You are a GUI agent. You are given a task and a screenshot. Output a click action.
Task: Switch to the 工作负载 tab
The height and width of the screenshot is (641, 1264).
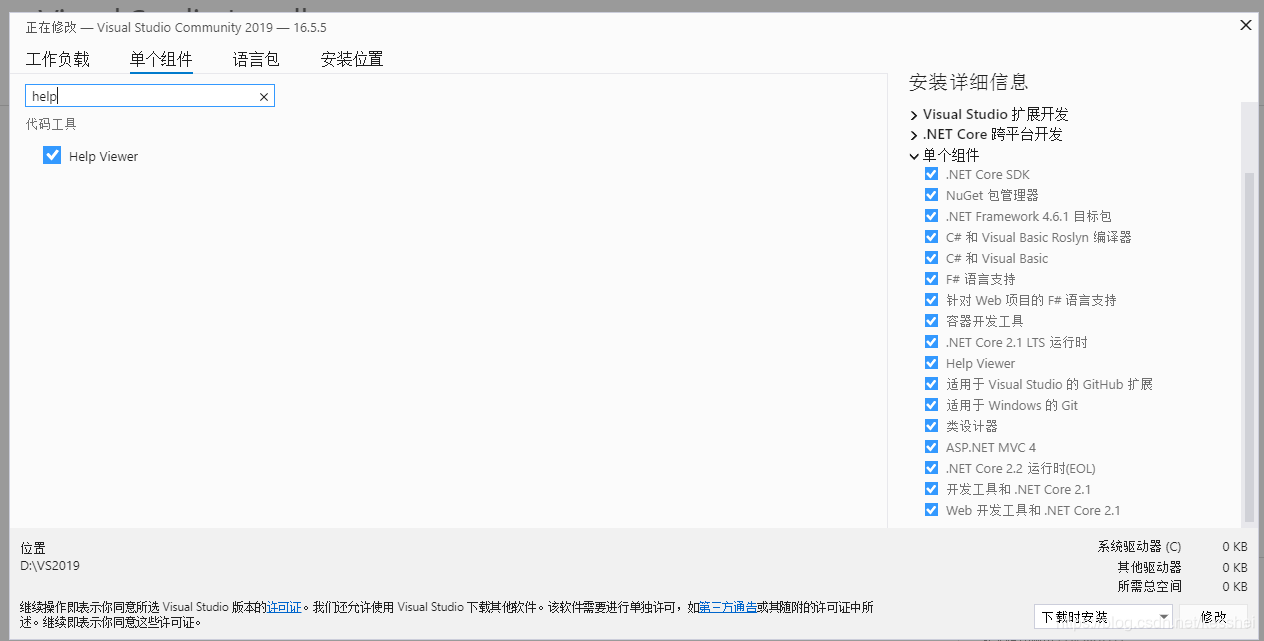click(58, 59)
